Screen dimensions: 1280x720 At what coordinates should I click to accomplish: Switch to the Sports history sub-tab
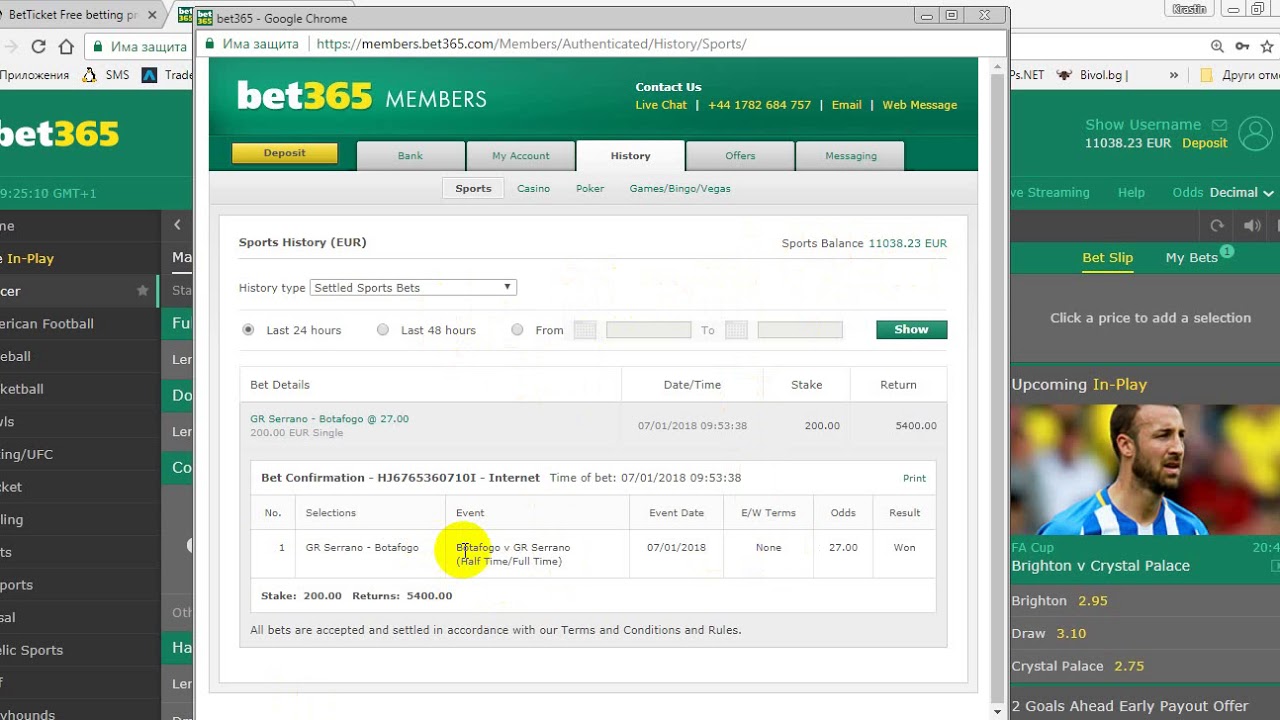473,188
